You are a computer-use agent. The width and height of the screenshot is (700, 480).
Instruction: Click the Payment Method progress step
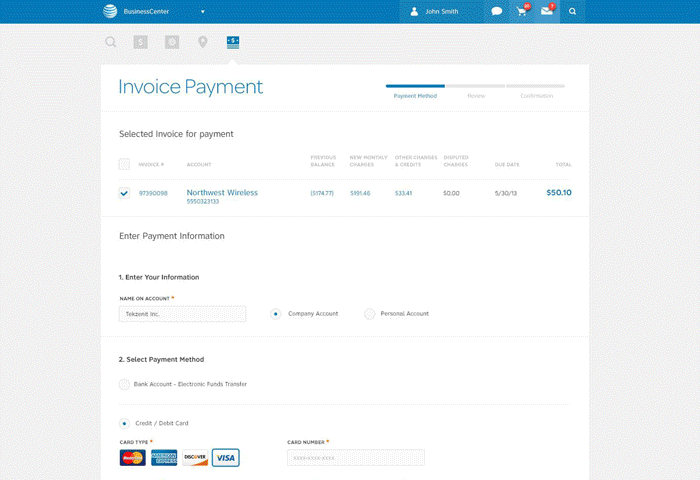[x=415, y=95]
